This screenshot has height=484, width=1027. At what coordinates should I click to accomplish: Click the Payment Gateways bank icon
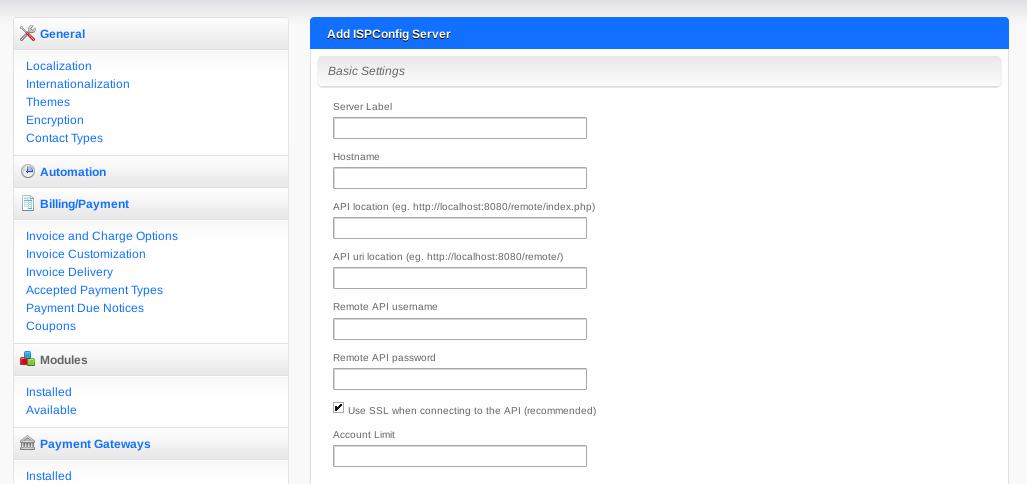pyautogui.click(x=28, y=443)
